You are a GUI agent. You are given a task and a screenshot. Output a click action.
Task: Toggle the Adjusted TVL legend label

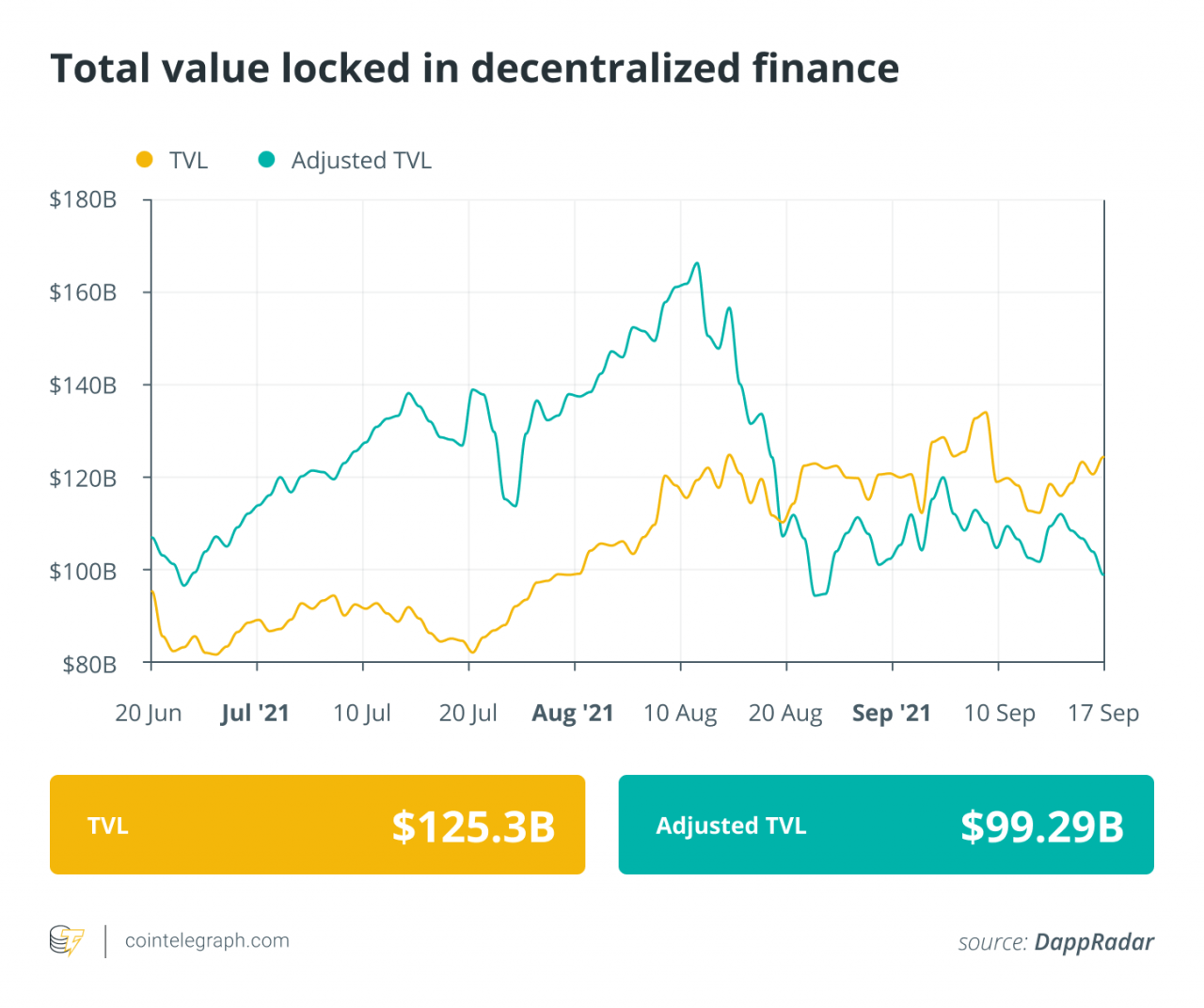[361, 161]
